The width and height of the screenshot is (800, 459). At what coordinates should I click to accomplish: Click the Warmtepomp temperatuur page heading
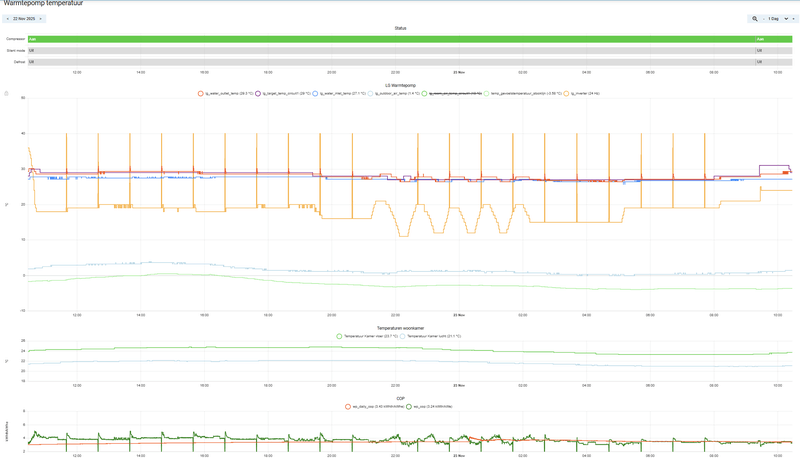click(x=43, y=3)
